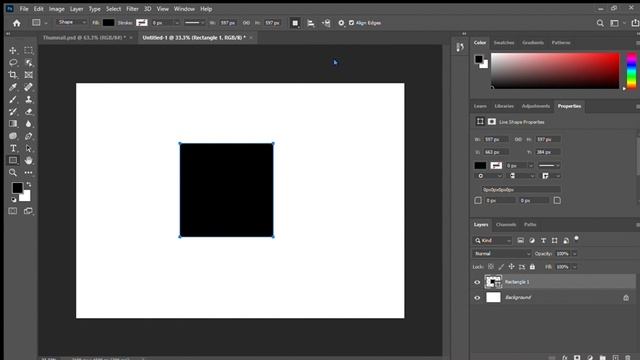Open the Filter menu
Viewport: 640px width, 360px height.
(x=132, y=9)
